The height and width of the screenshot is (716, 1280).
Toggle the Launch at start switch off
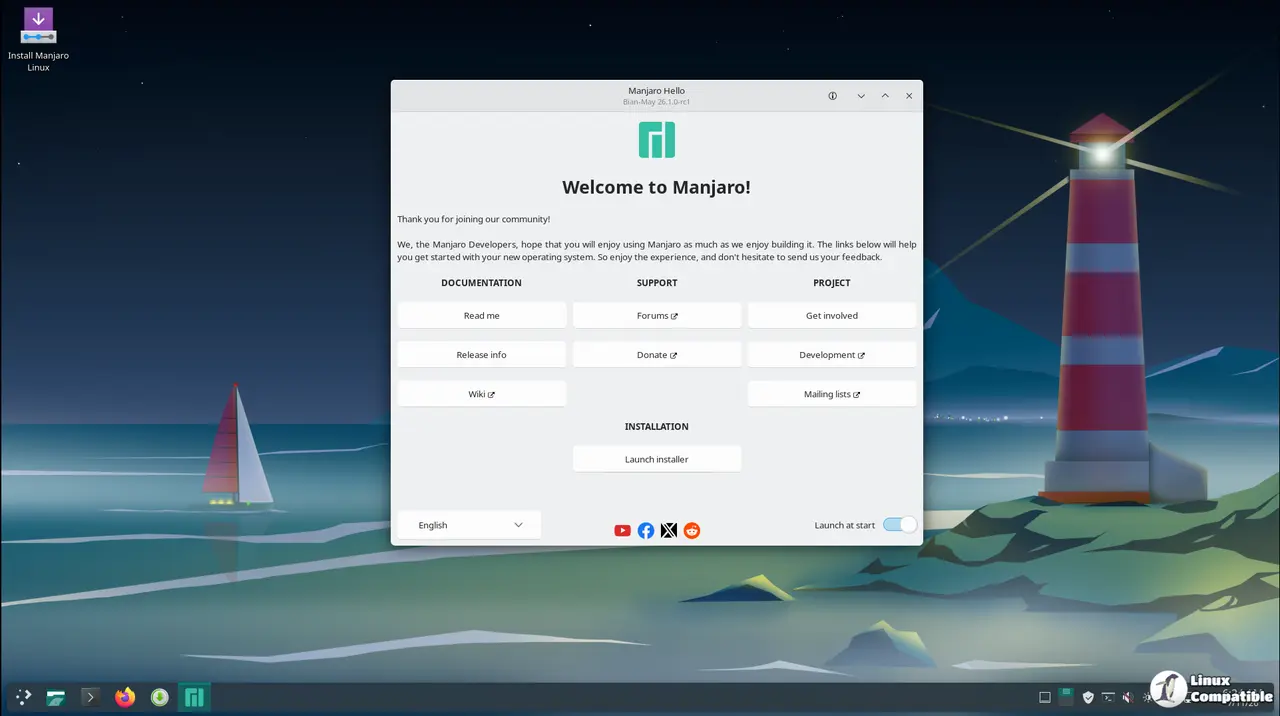coord(899,525)
